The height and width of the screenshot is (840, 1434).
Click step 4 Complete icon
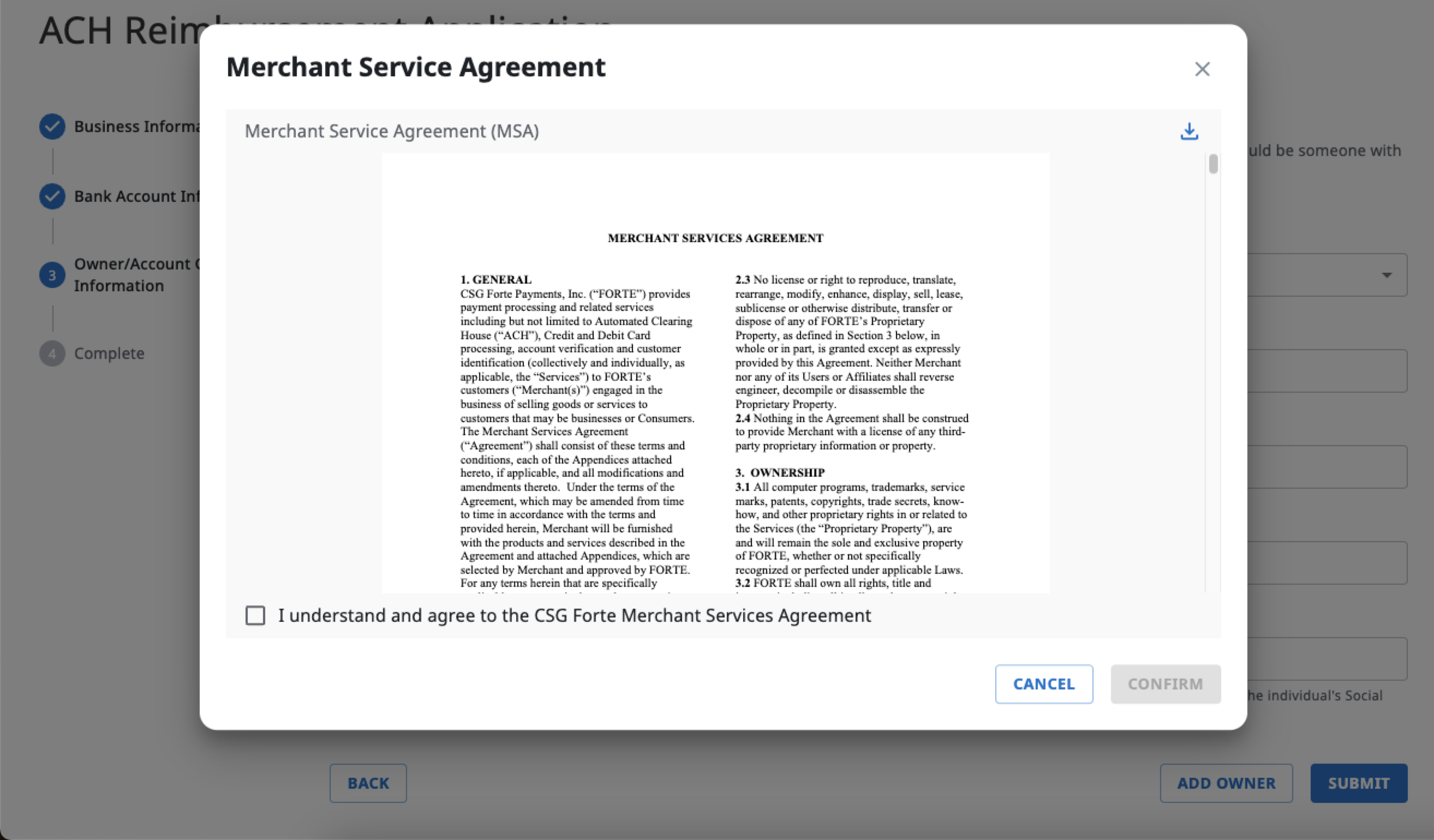click(52, 354)
